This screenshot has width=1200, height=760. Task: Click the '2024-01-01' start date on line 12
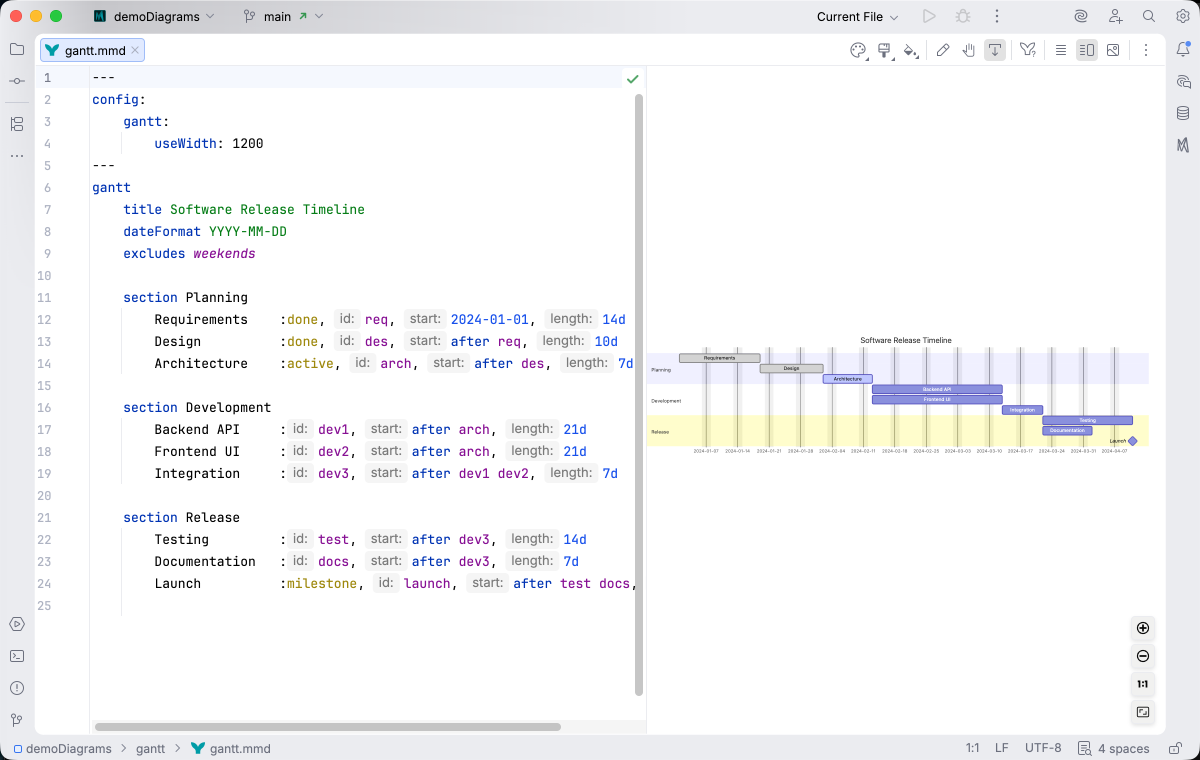[490, 320]
